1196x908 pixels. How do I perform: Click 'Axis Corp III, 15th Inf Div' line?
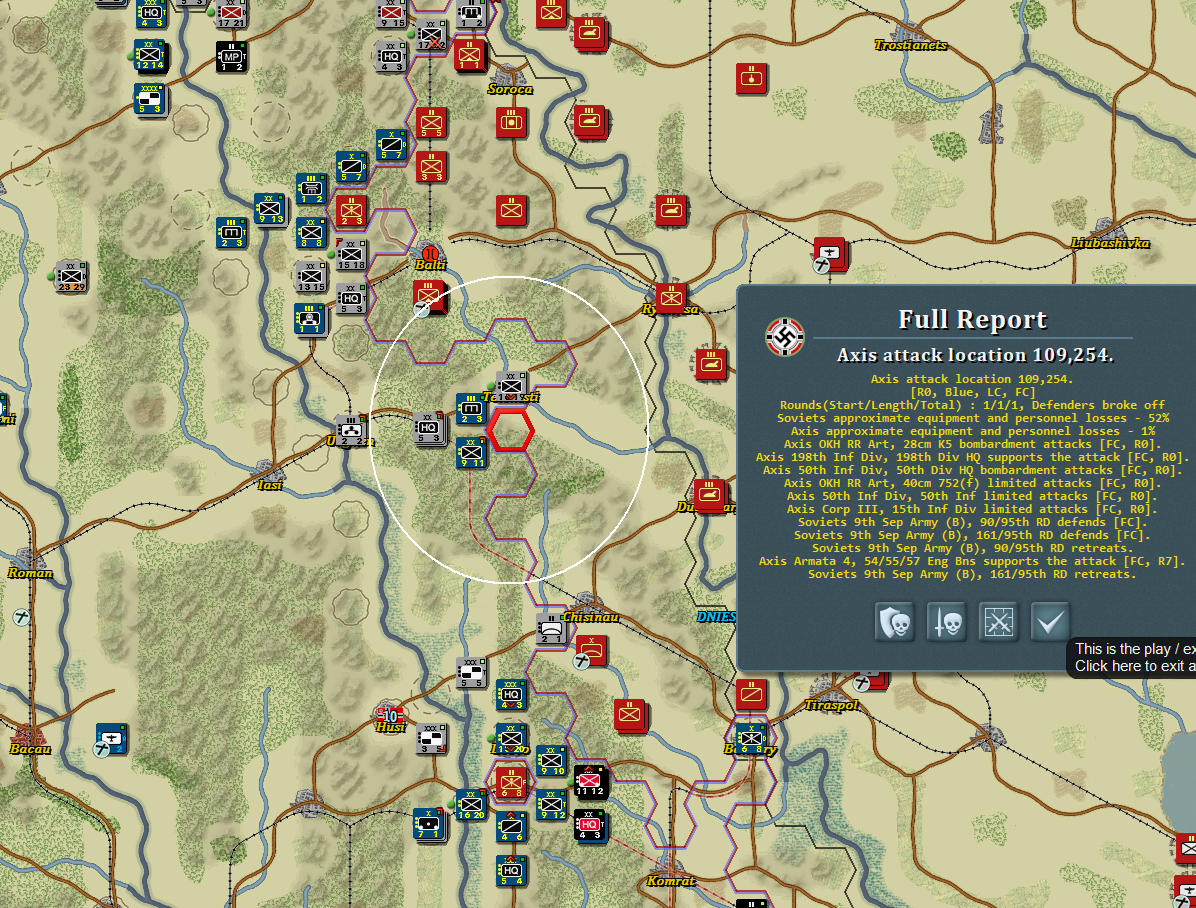click(x=972, y=509)
